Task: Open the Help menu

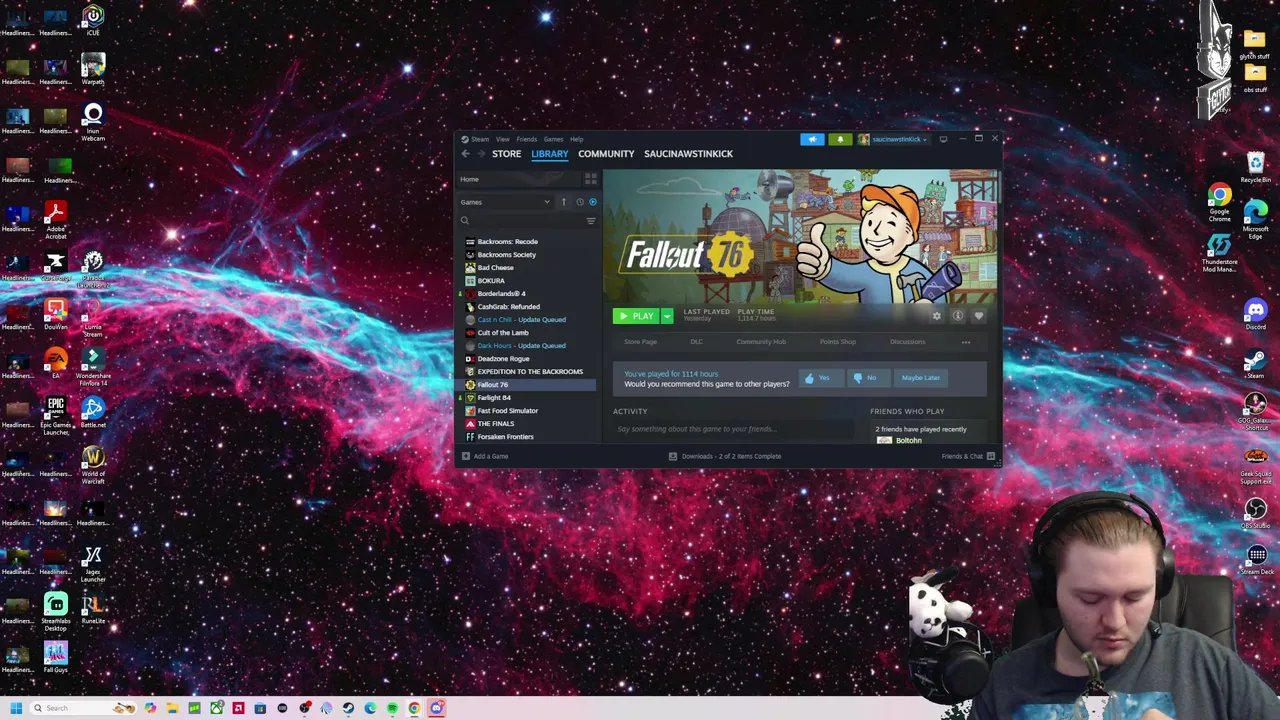Action: click(x=577, y=139)
